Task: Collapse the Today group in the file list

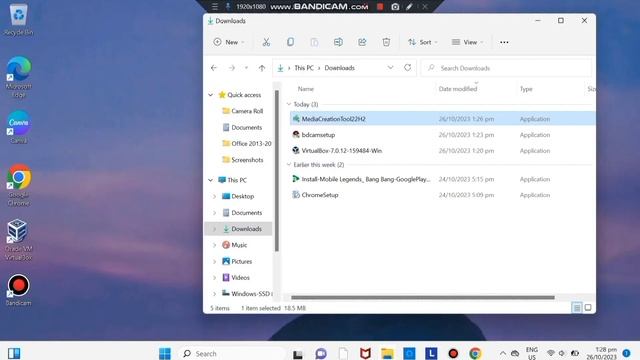Action: click(289, 104)
